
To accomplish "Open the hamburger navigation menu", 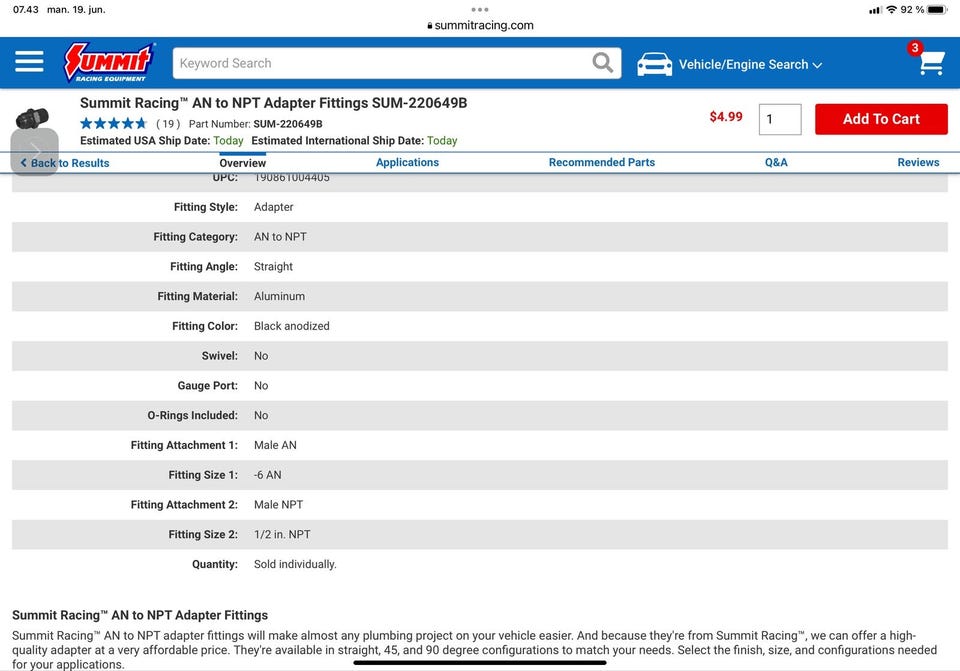I will tap(29, 62).
